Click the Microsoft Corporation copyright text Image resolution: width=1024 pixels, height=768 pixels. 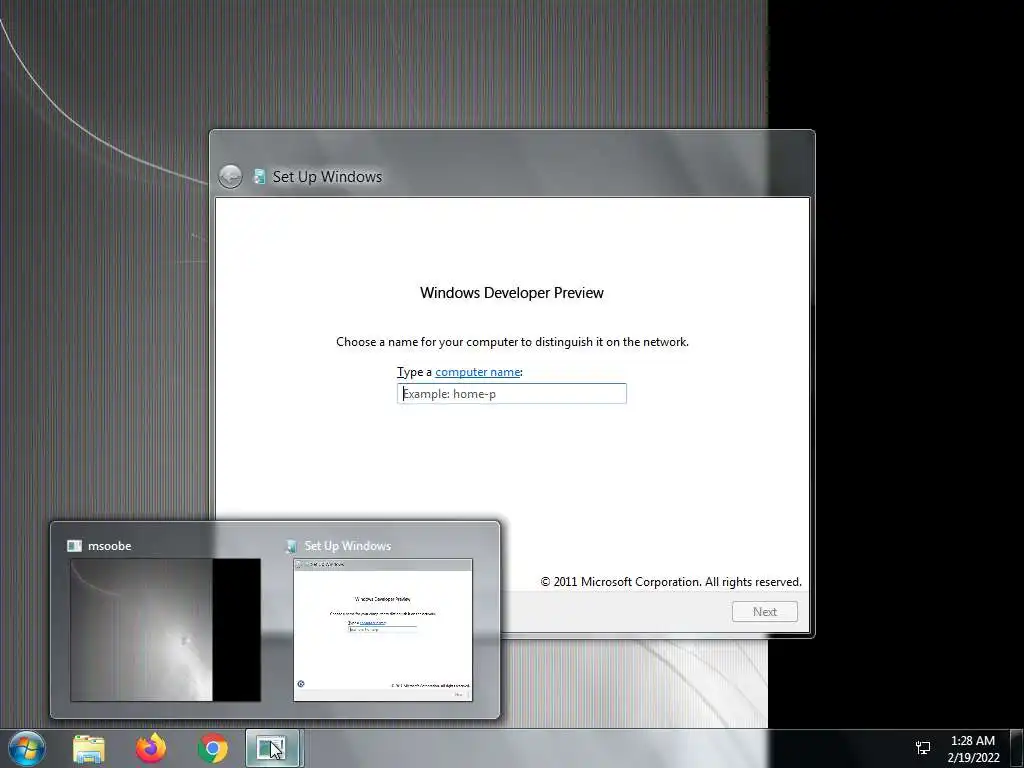click(x=671, y=581)
